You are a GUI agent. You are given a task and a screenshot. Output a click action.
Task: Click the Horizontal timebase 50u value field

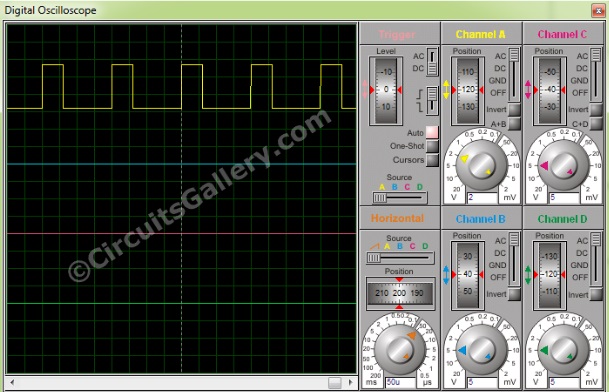(400, 382)
